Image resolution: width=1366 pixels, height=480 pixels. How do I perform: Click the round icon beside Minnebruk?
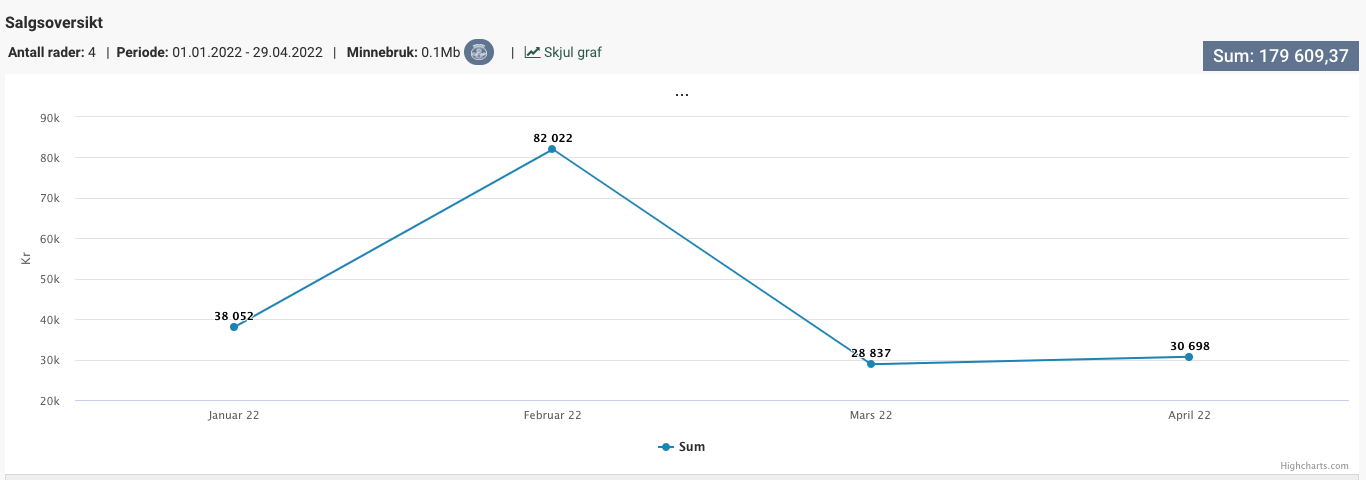tap(479, 52)
